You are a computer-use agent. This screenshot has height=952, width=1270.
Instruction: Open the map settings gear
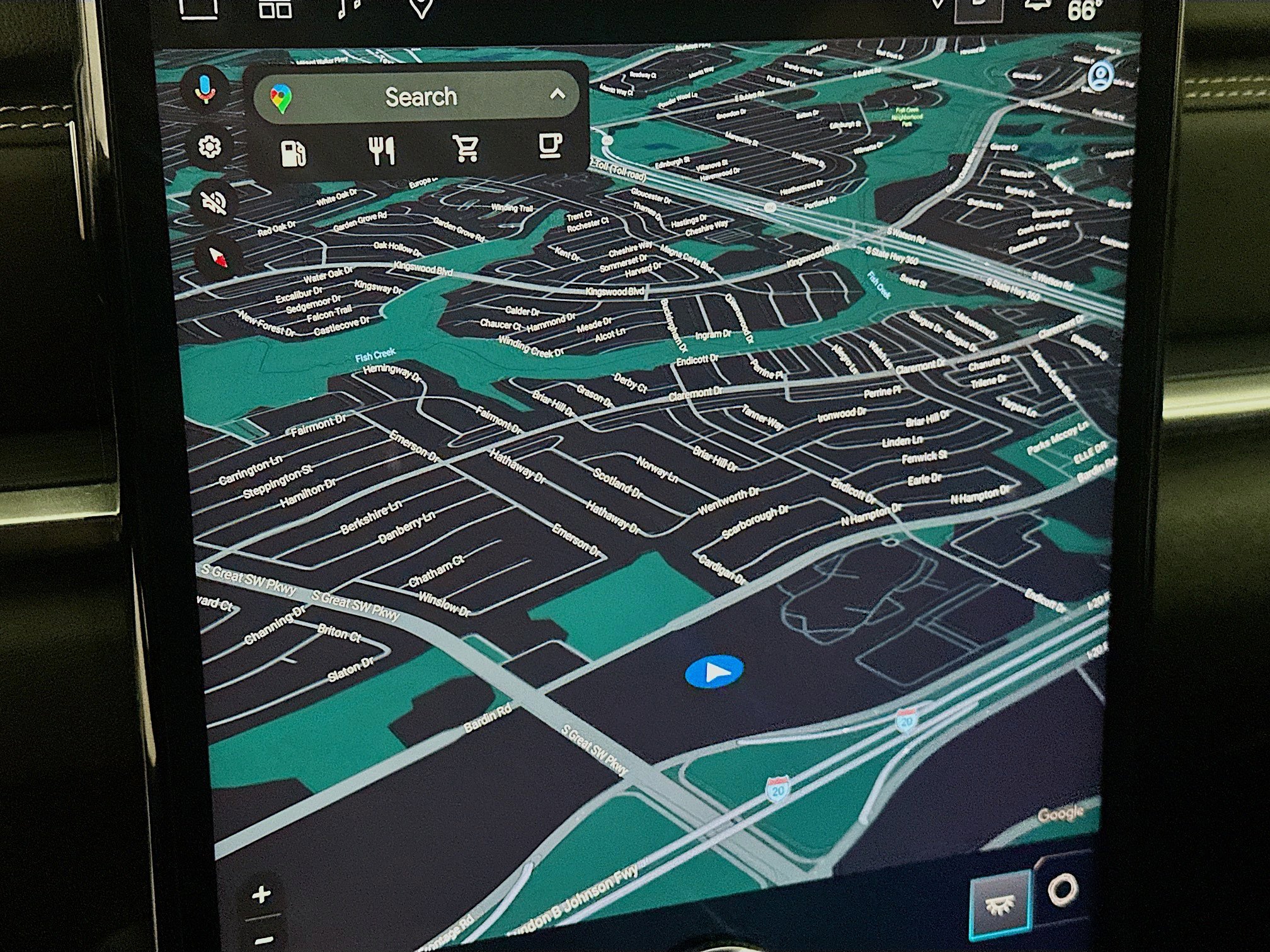tap(209, 147)
